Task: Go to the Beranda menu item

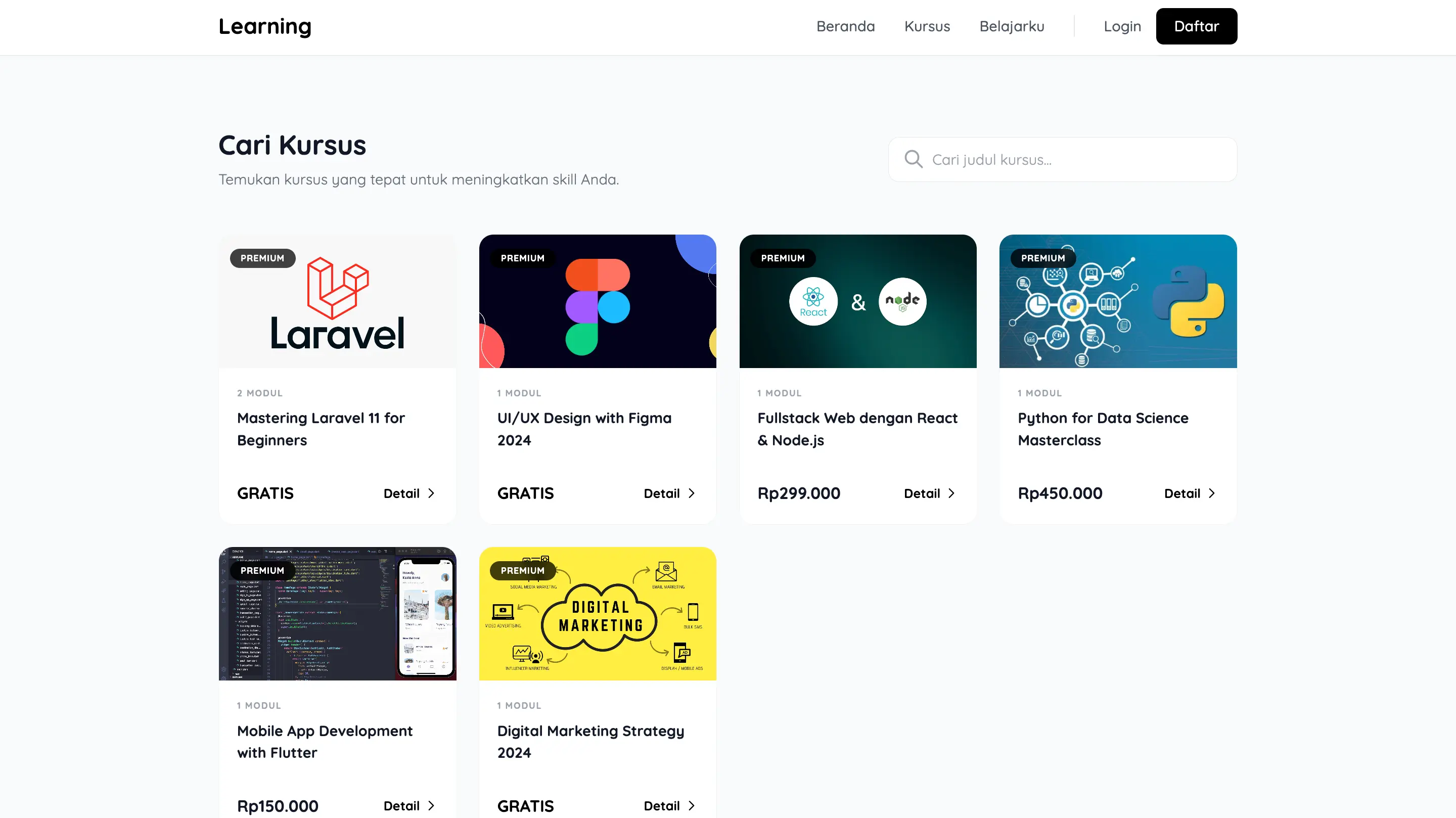Action: pyautogui.click(x=845, y=27)
